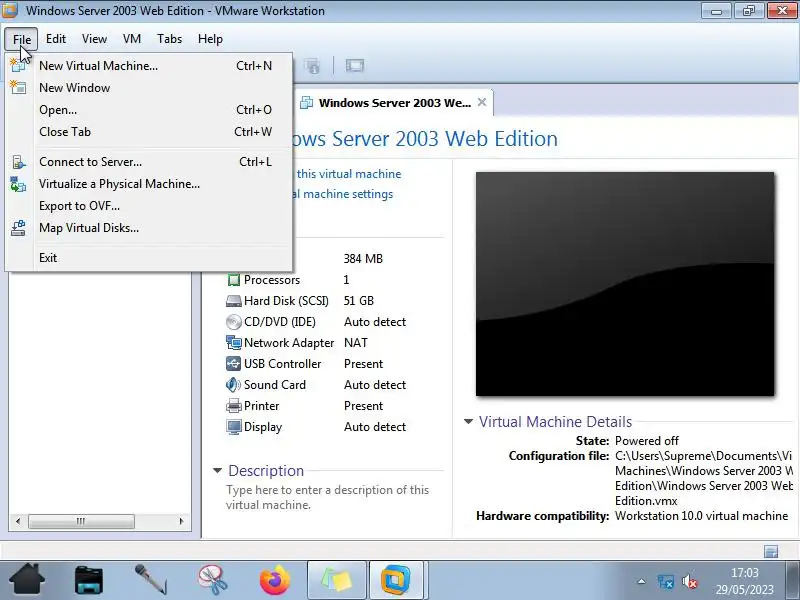Click the Show desktop button at taskbar edge
Viewport: 800px width, 600px height.
tap(793, 580)
